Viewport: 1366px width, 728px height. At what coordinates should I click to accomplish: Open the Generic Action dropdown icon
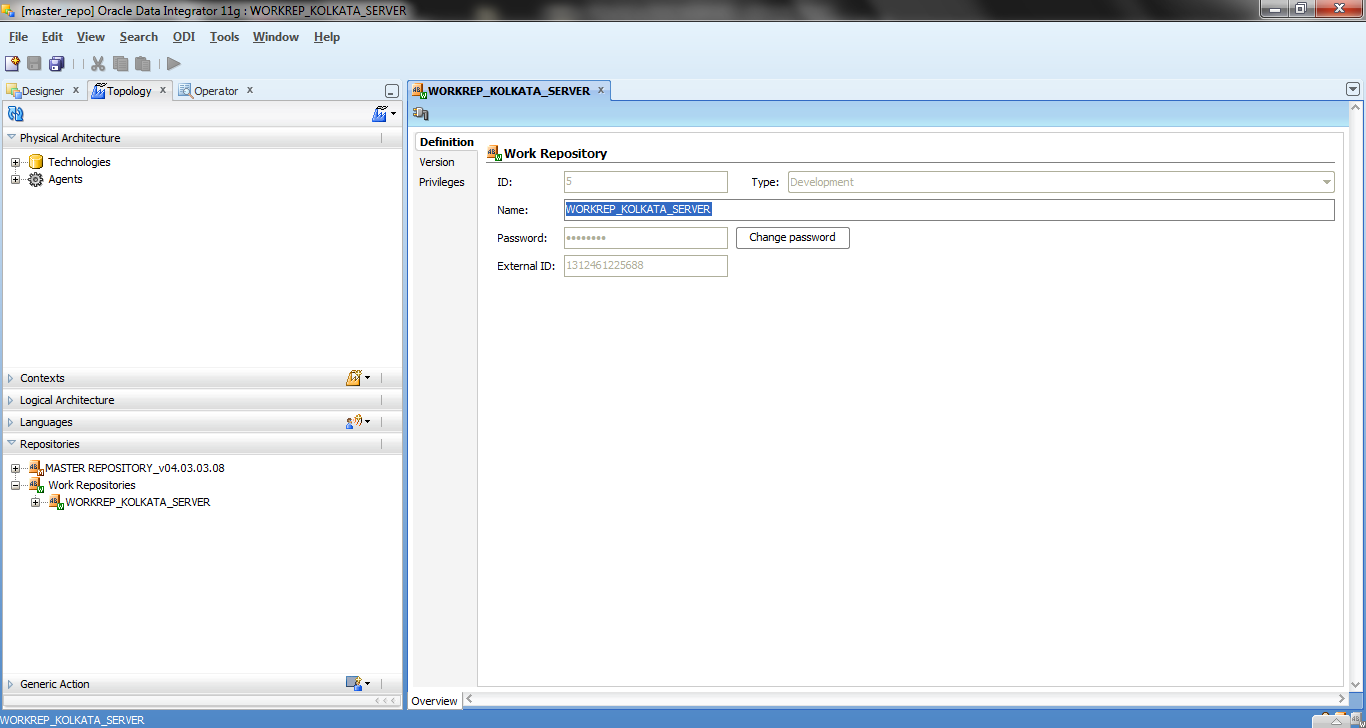(358, 684)
